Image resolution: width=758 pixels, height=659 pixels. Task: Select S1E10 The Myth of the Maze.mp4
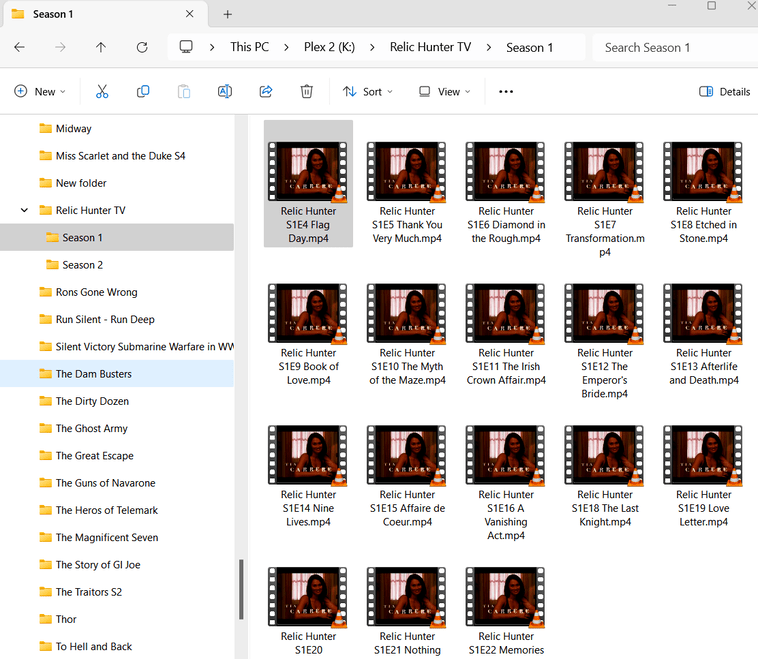point(407,334)
